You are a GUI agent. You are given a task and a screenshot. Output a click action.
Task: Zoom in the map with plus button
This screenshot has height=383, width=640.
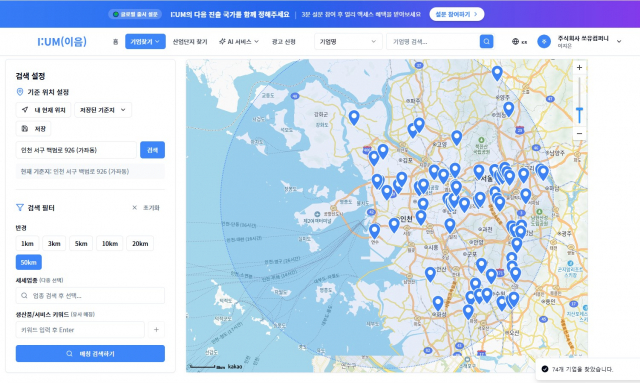coord(579,68)
